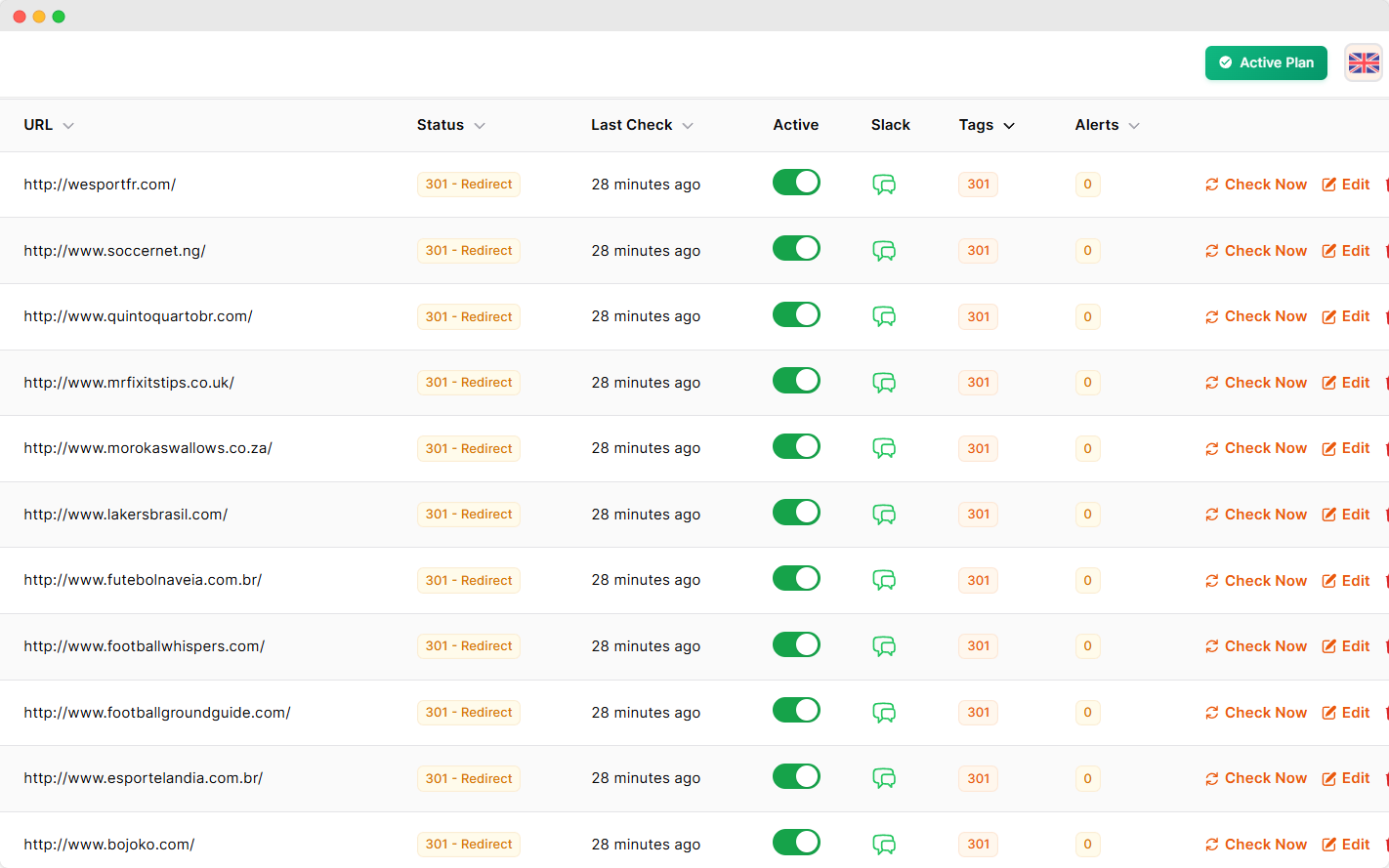Check Now for quintoquartobr.com

tap(1256, 316)
